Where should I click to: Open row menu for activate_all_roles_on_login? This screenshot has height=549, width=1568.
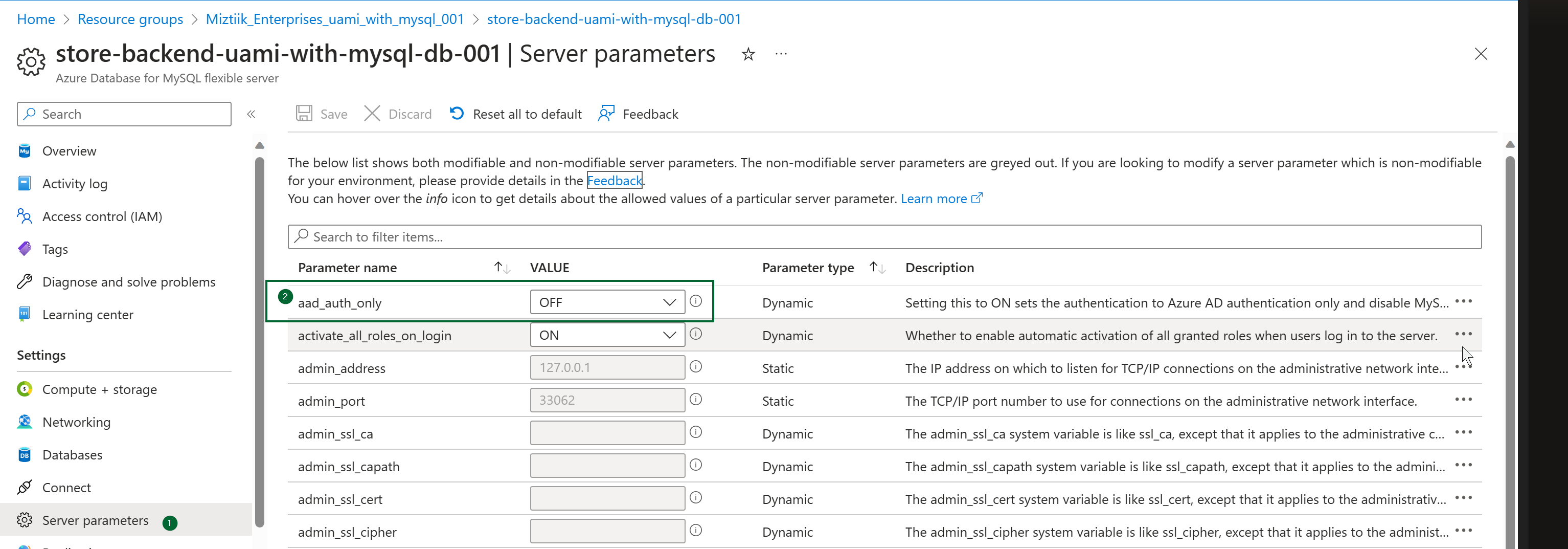pos(1463,334)
